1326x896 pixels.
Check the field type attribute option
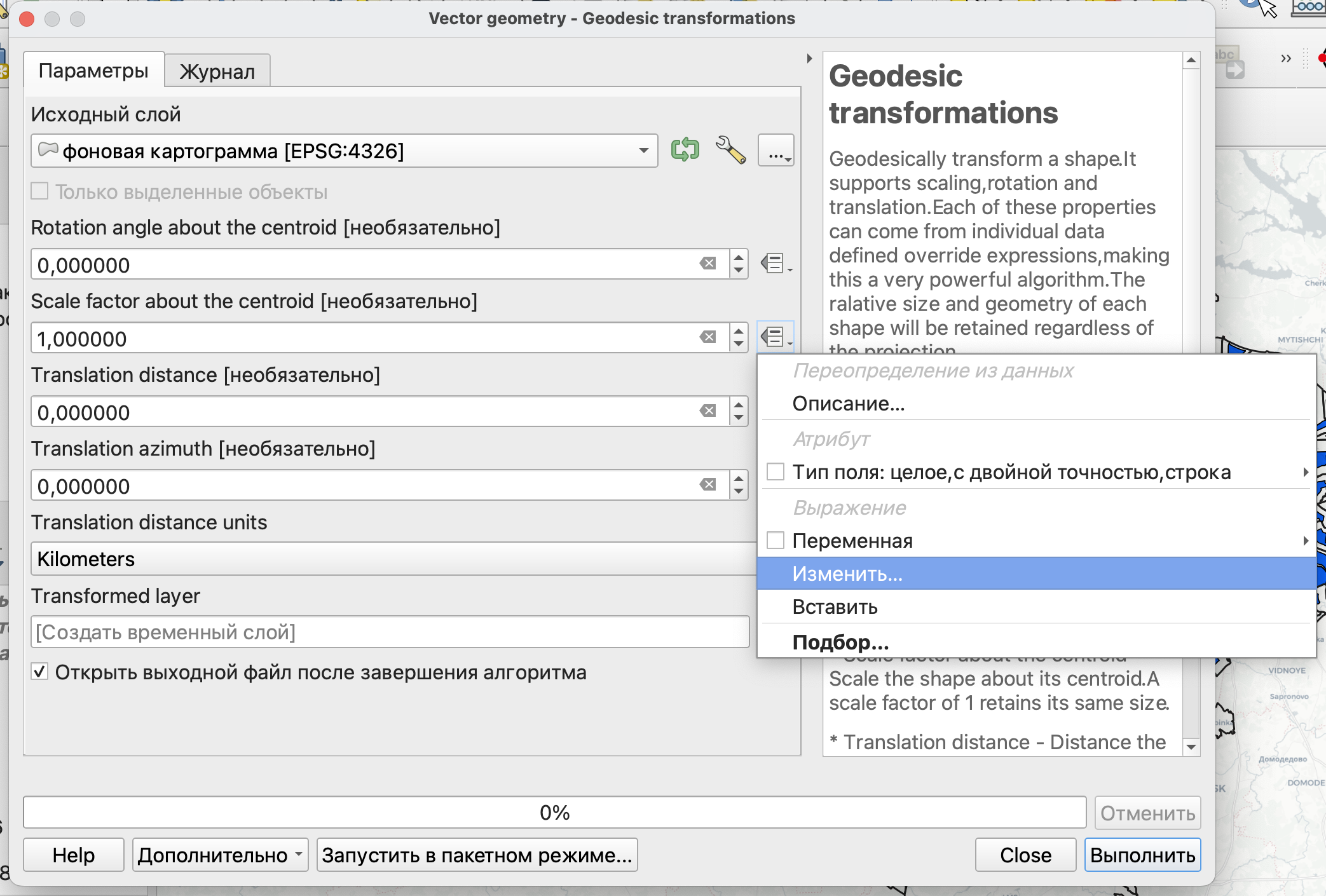775,472
